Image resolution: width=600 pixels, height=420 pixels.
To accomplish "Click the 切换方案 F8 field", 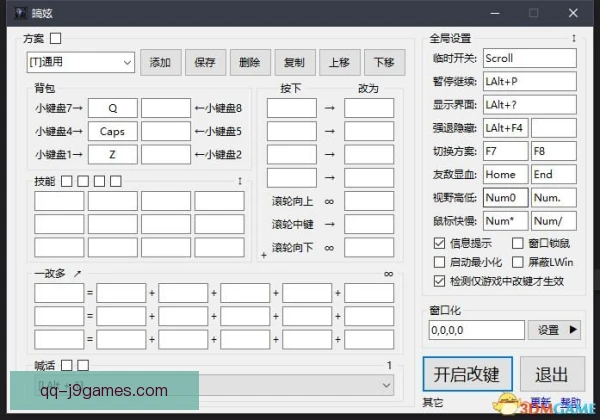I will 554,151.
